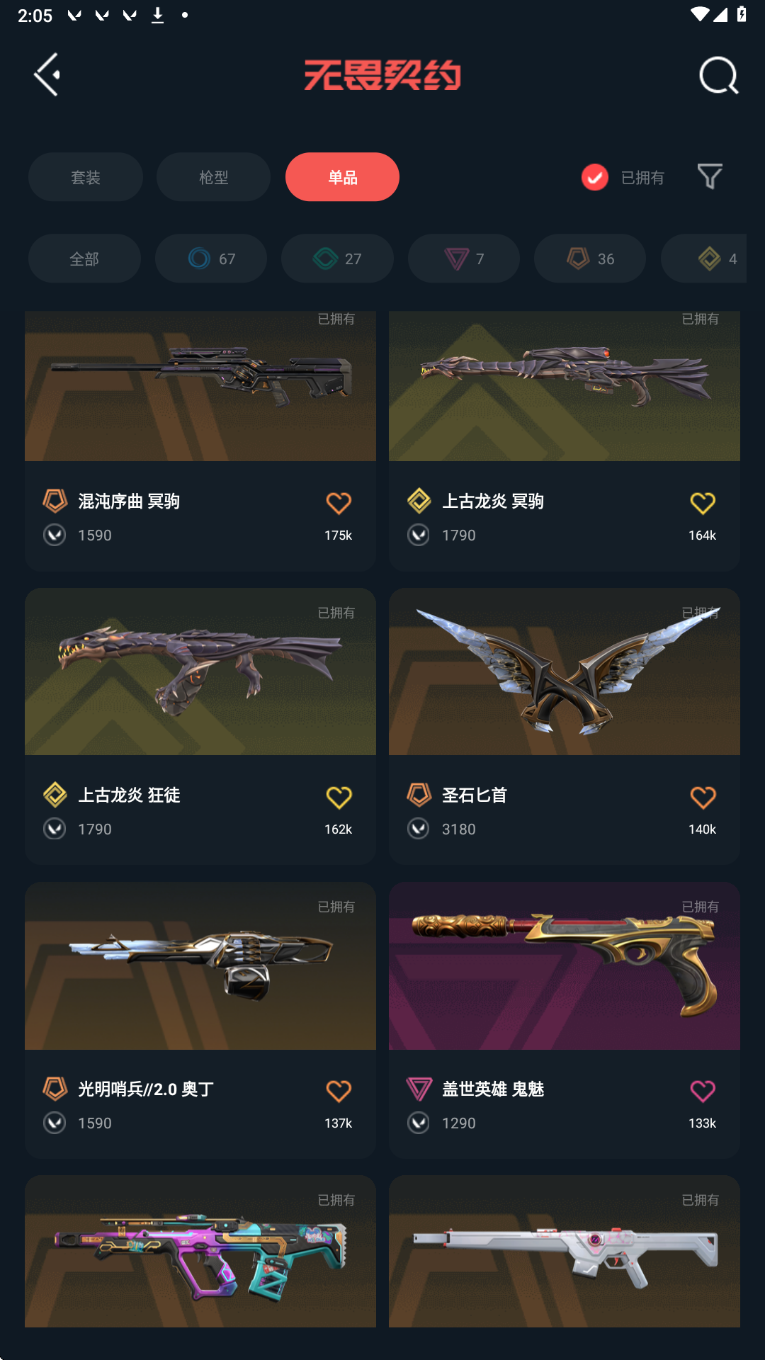Screen dimensions: 765x1360
Task: Select the 全部 tier filter
Action: tap(84, 259)
